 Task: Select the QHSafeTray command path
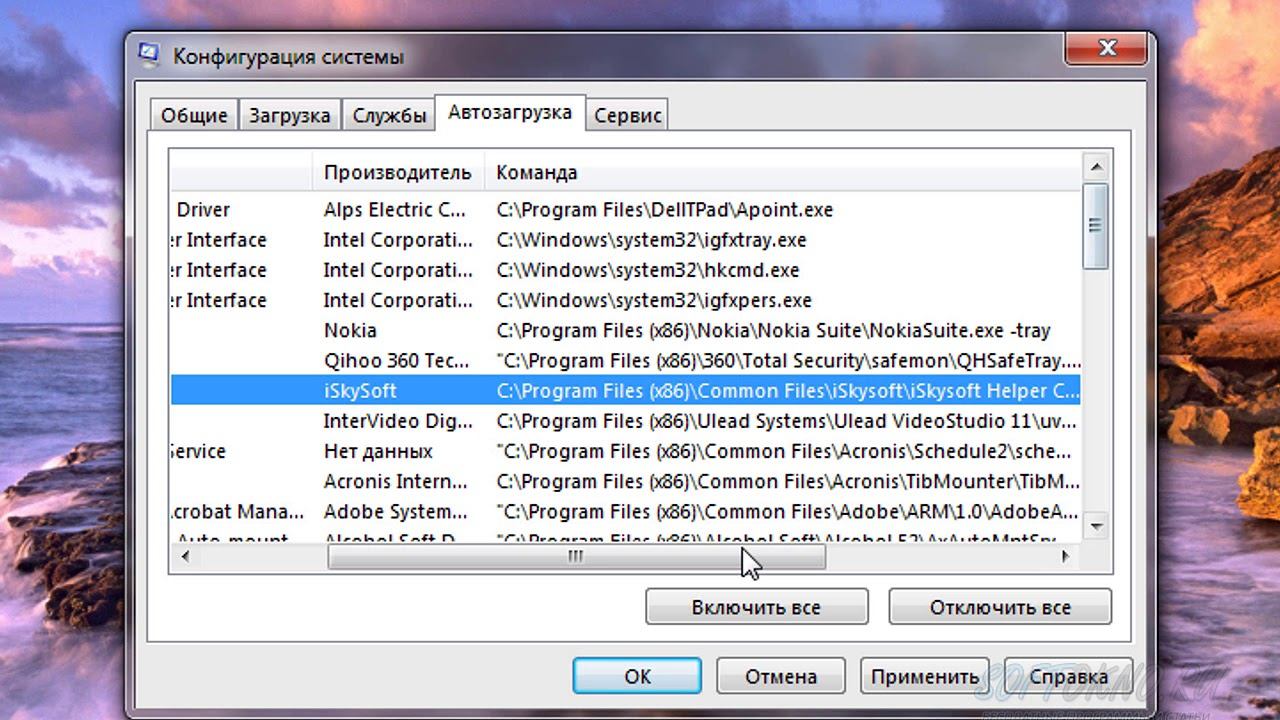coord(788,360)
